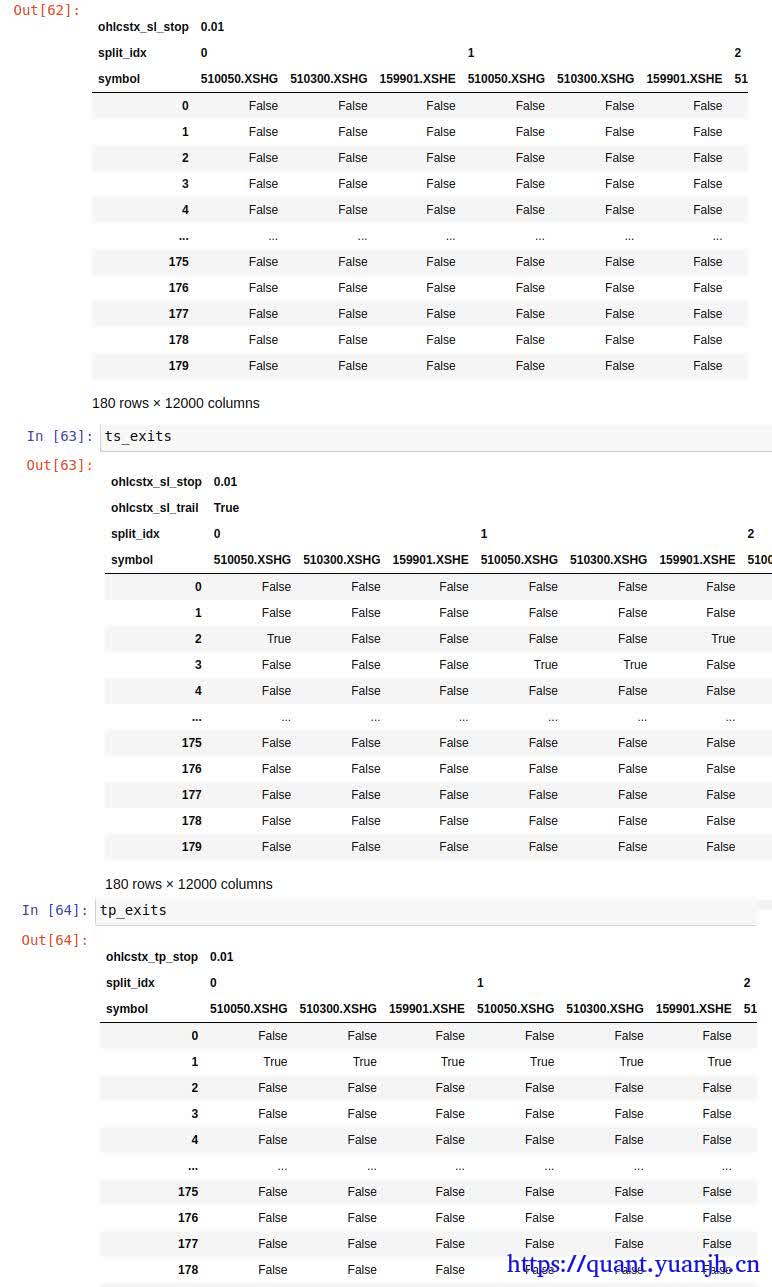This screenshot has height=1287, width=772.
Task: Open the quant.yuanjih.cn watermark link
Action: click(x=633, y=1264)
